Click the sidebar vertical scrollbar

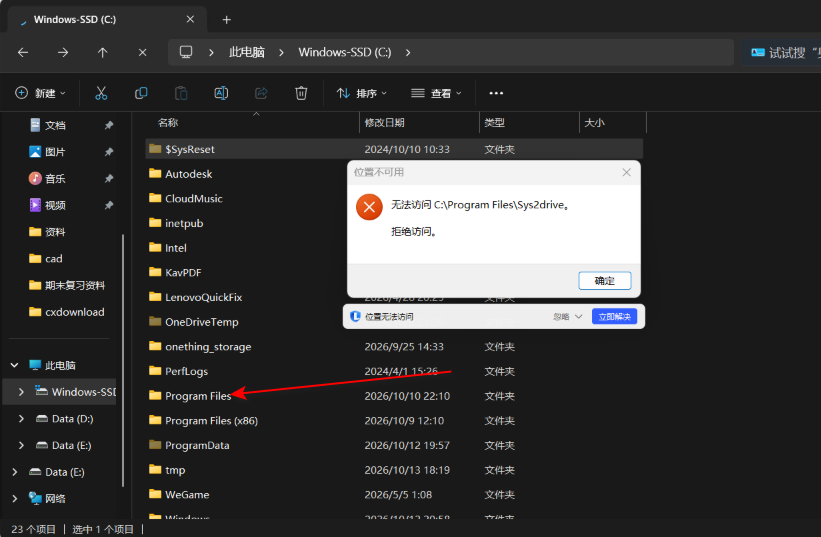click(123, 360)
